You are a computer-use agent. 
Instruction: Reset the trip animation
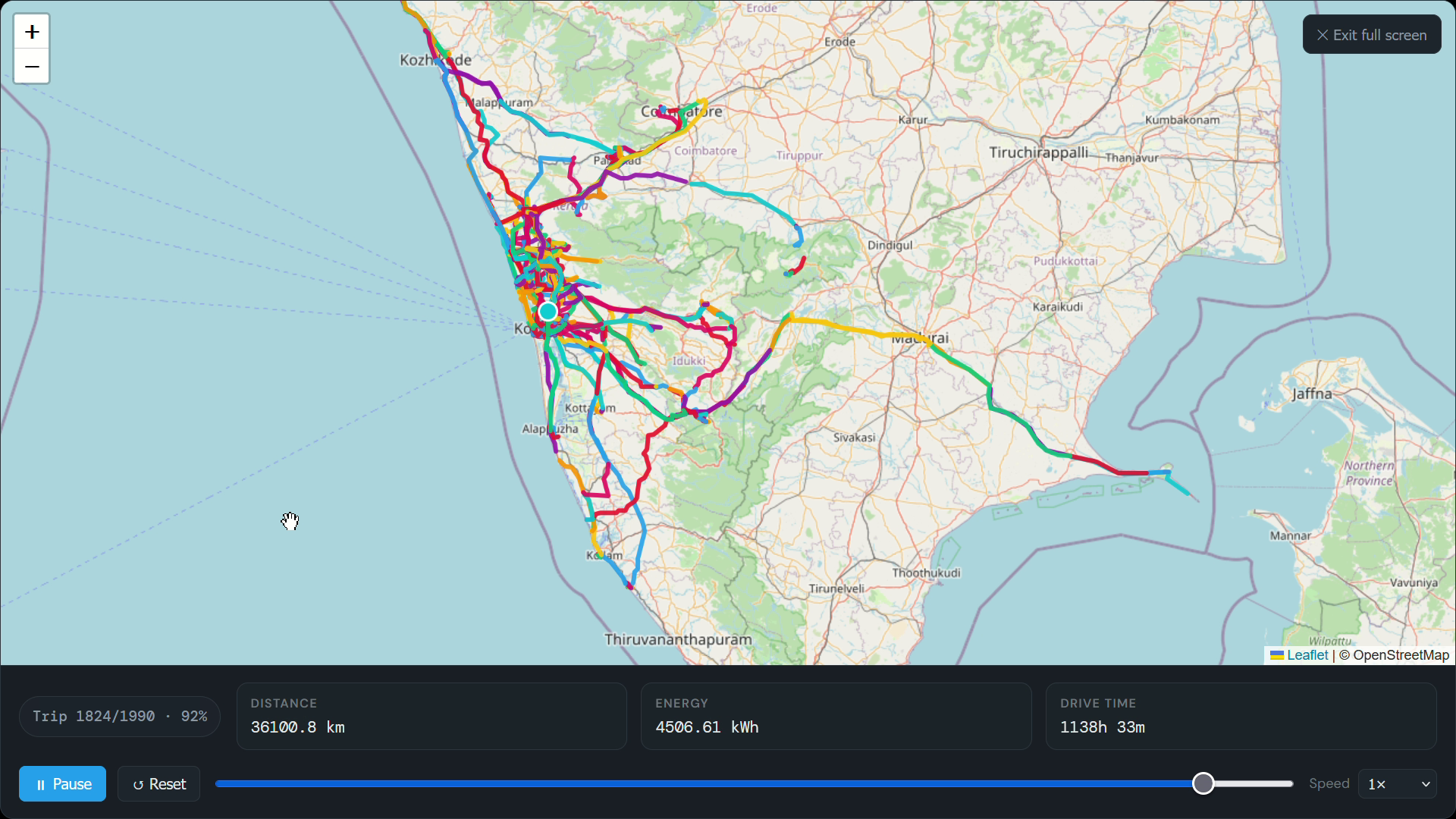click(158, 783)
